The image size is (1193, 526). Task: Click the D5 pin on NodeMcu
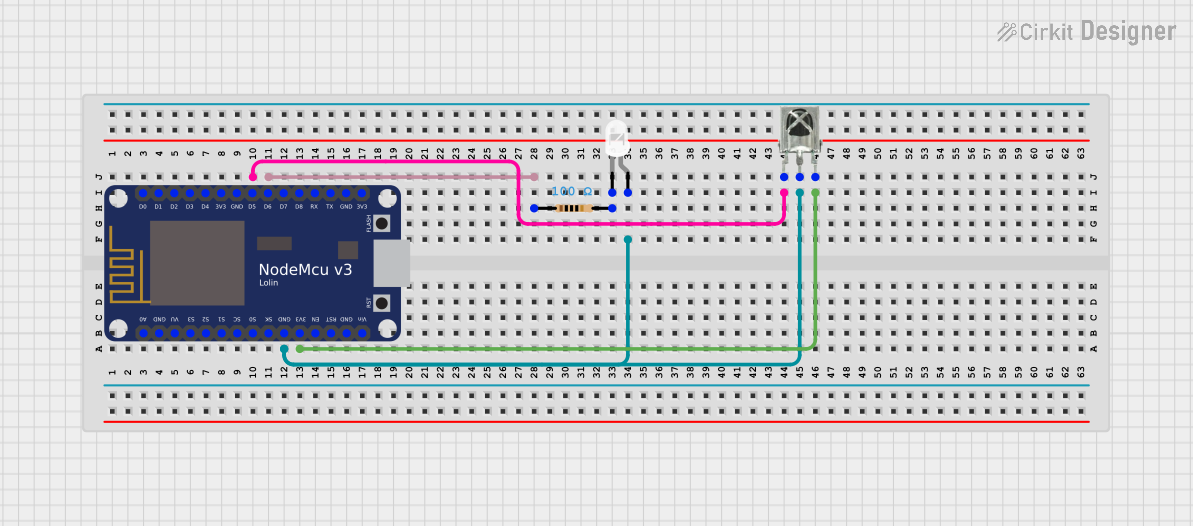252,193
